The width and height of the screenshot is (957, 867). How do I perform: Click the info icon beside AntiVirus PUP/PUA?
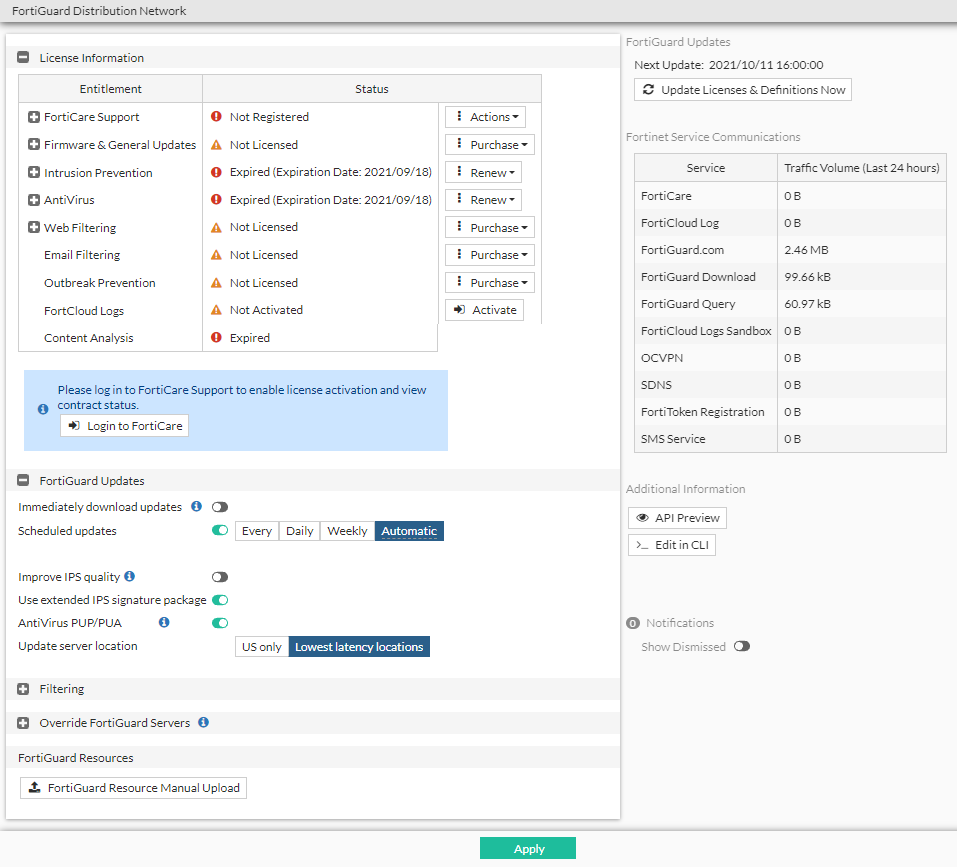(x=164, y=622)
